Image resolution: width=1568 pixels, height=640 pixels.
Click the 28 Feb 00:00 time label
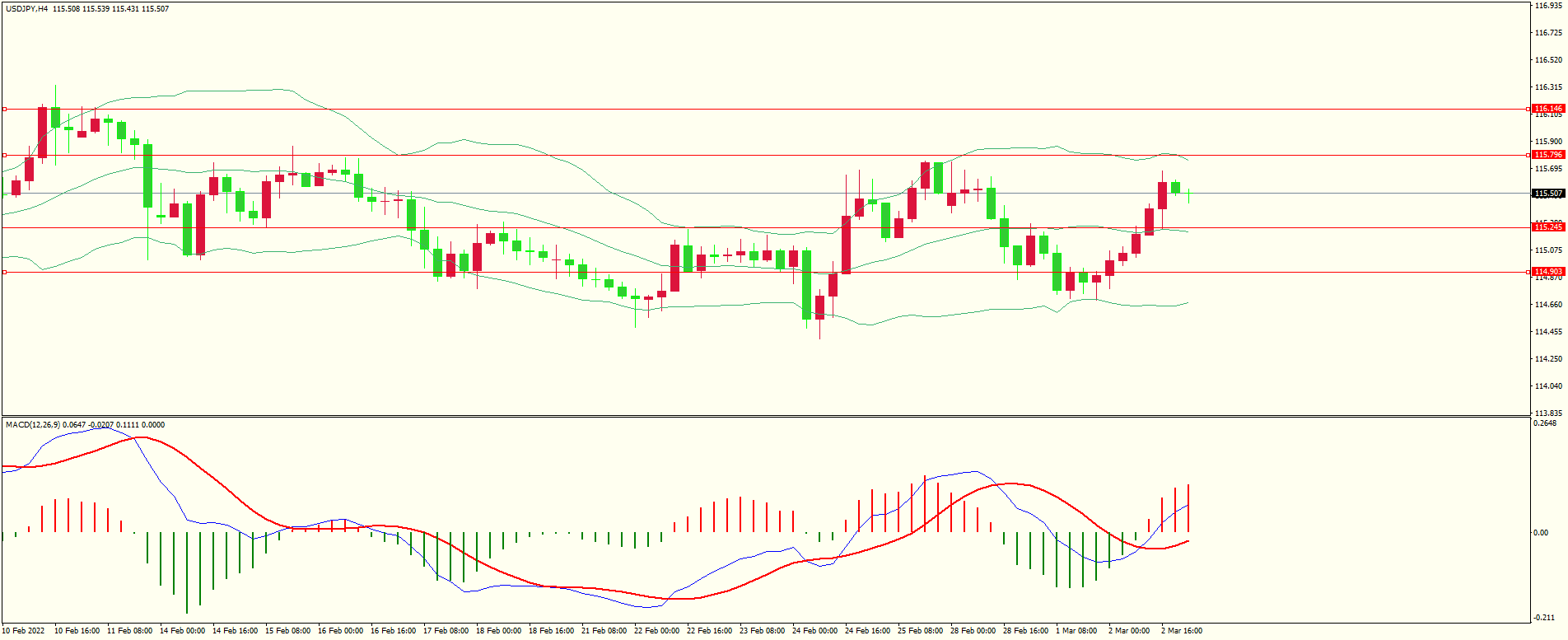tap(973, 631)
